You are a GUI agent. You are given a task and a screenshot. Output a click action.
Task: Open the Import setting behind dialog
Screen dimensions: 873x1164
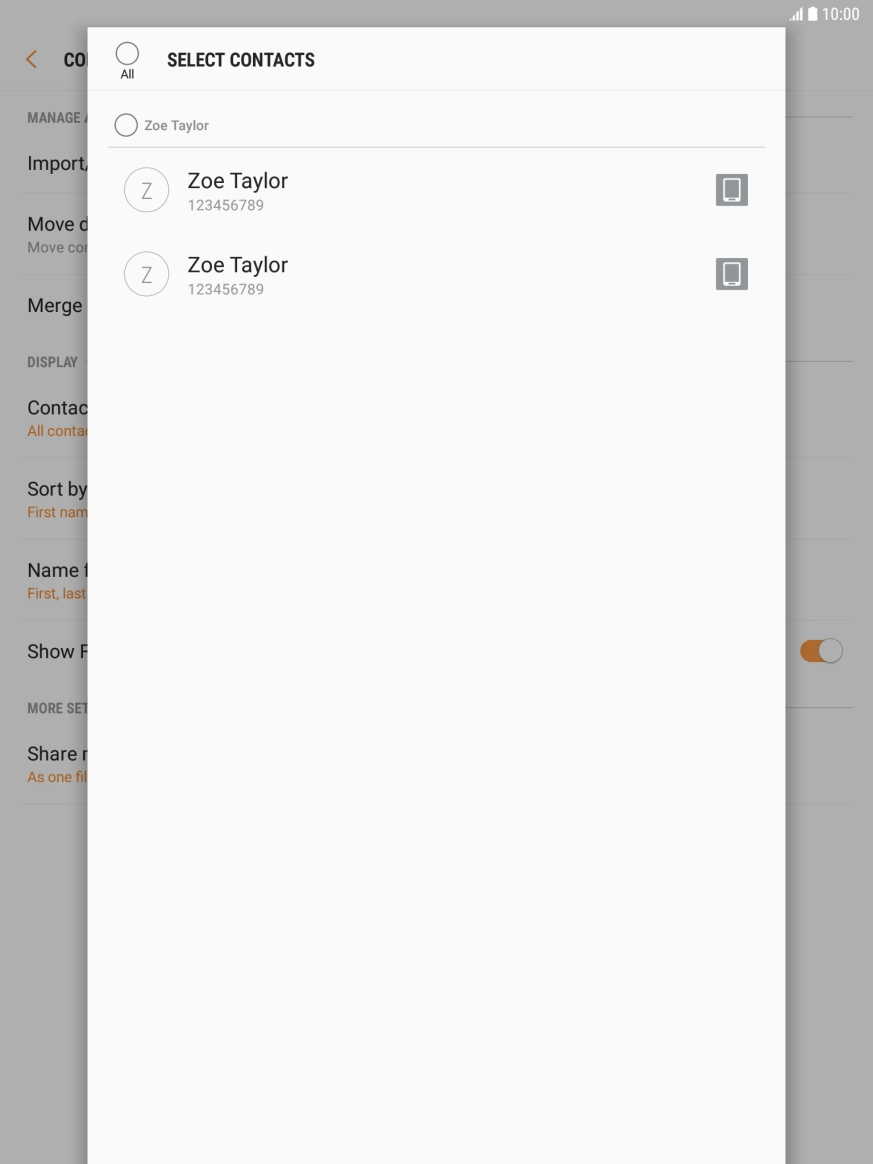pos(57,163)
